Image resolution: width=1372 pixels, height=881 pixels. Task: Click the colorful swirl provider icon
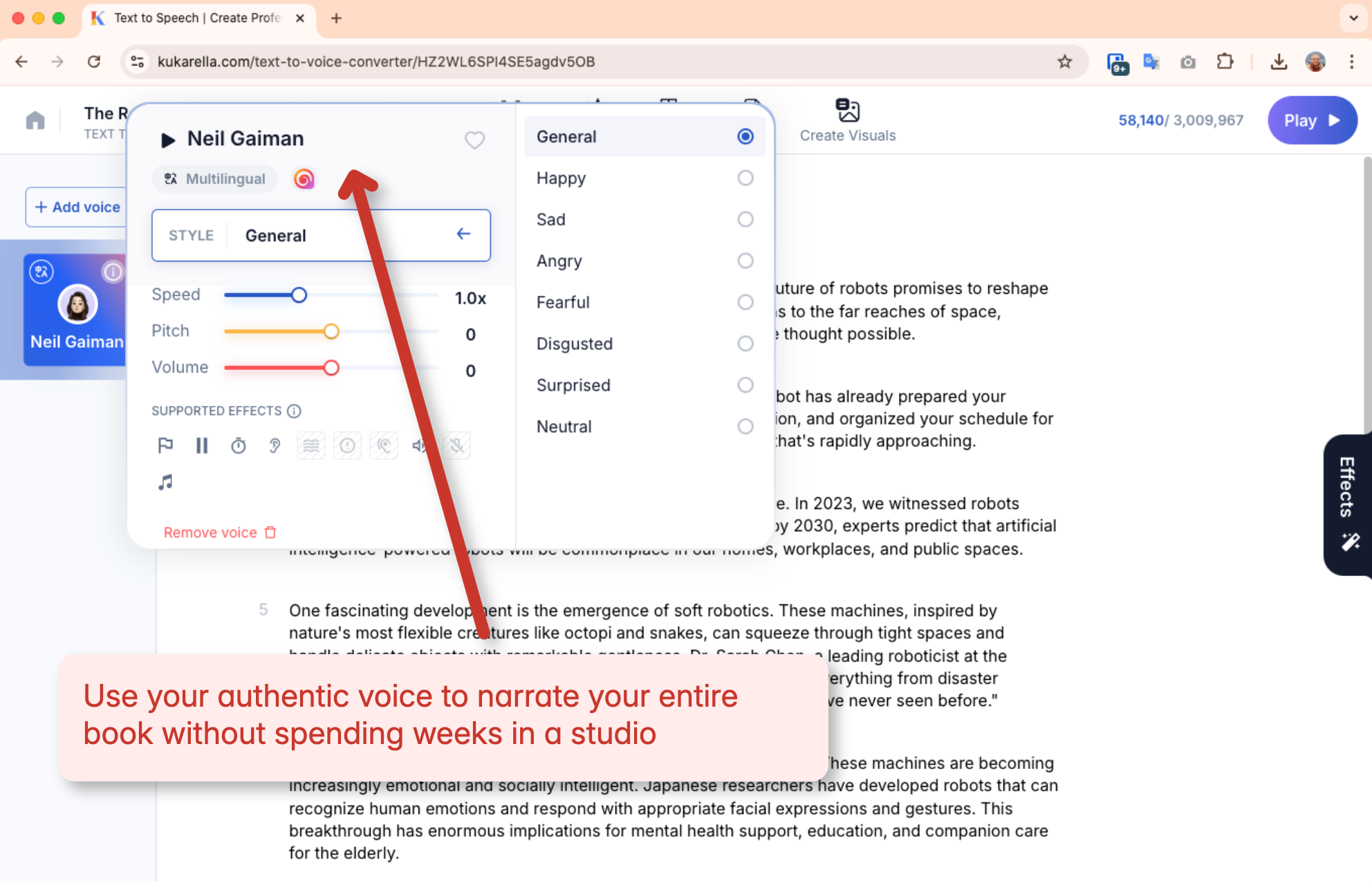pyautogui.click(x=304, y=179)
